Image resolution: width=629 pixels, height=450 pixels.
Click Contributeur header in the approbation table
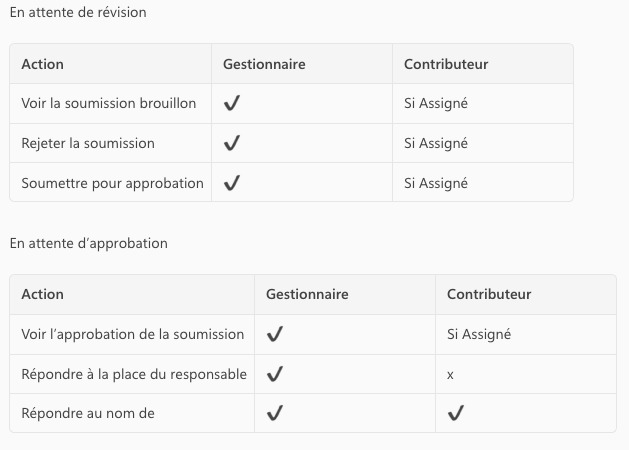[489, 294]
